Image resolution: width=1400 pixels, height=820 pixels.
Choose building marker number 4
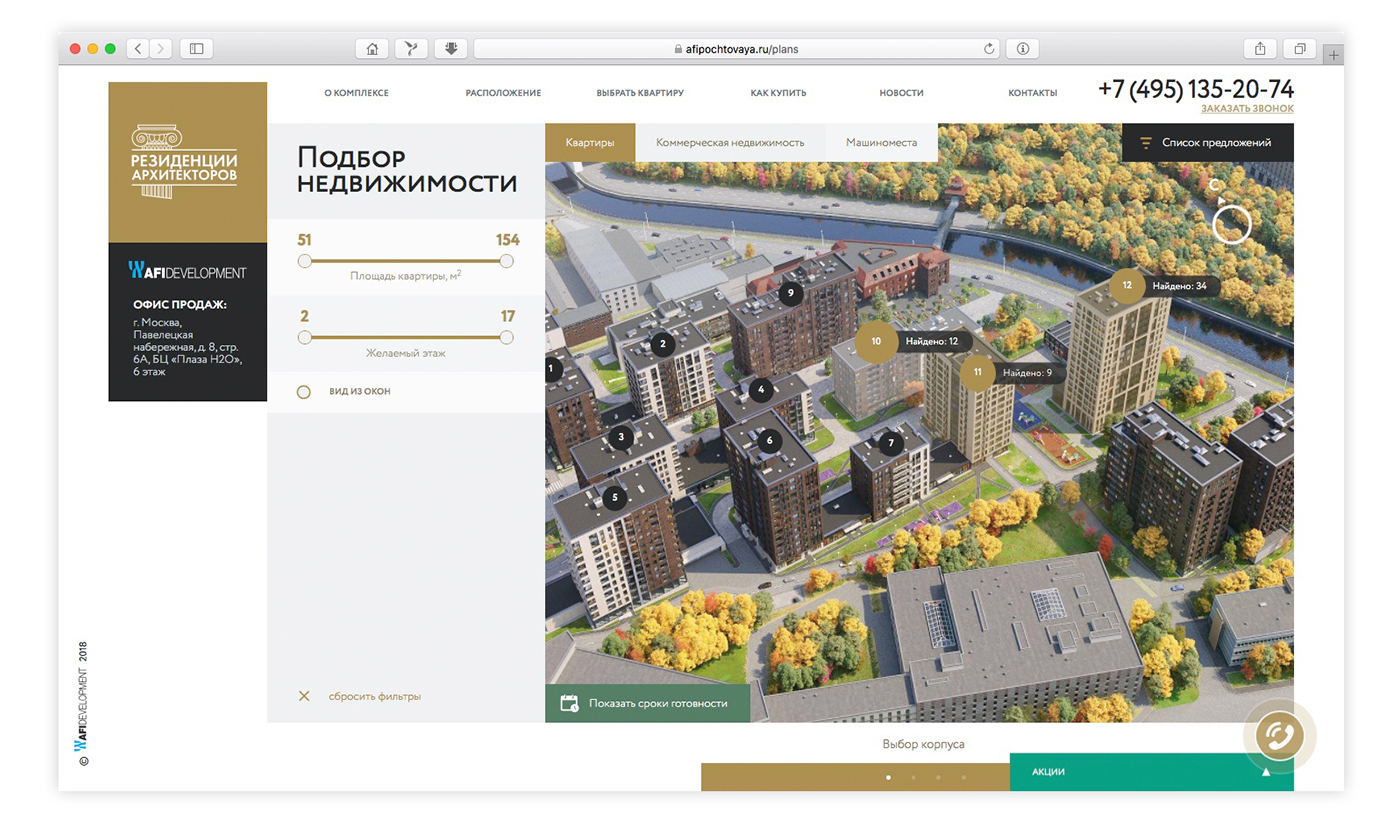coord(761,390)
